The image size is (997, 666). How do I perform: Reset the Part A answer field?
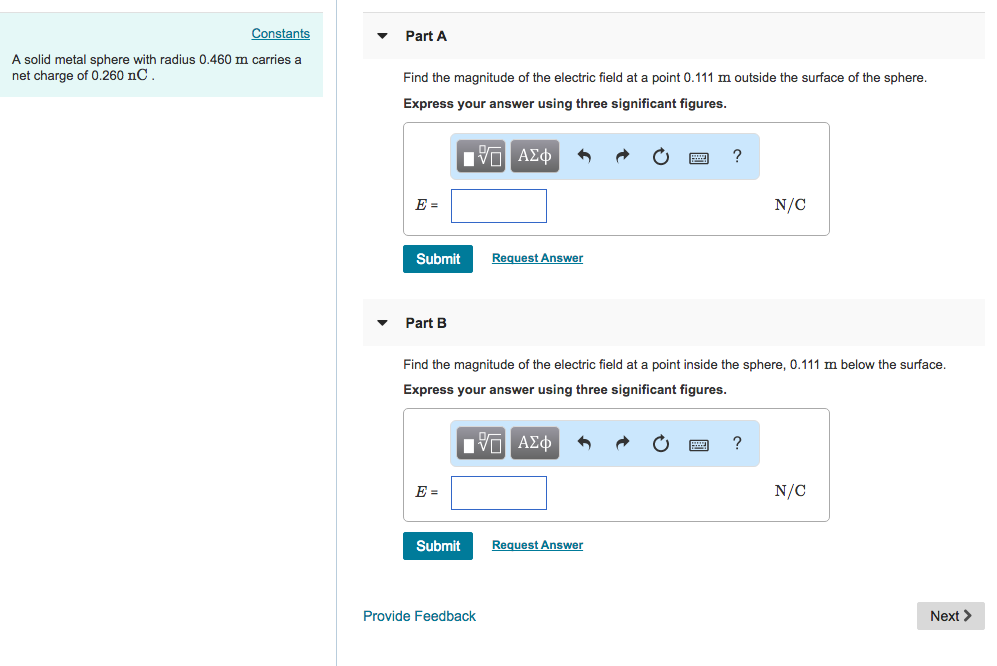660,156
